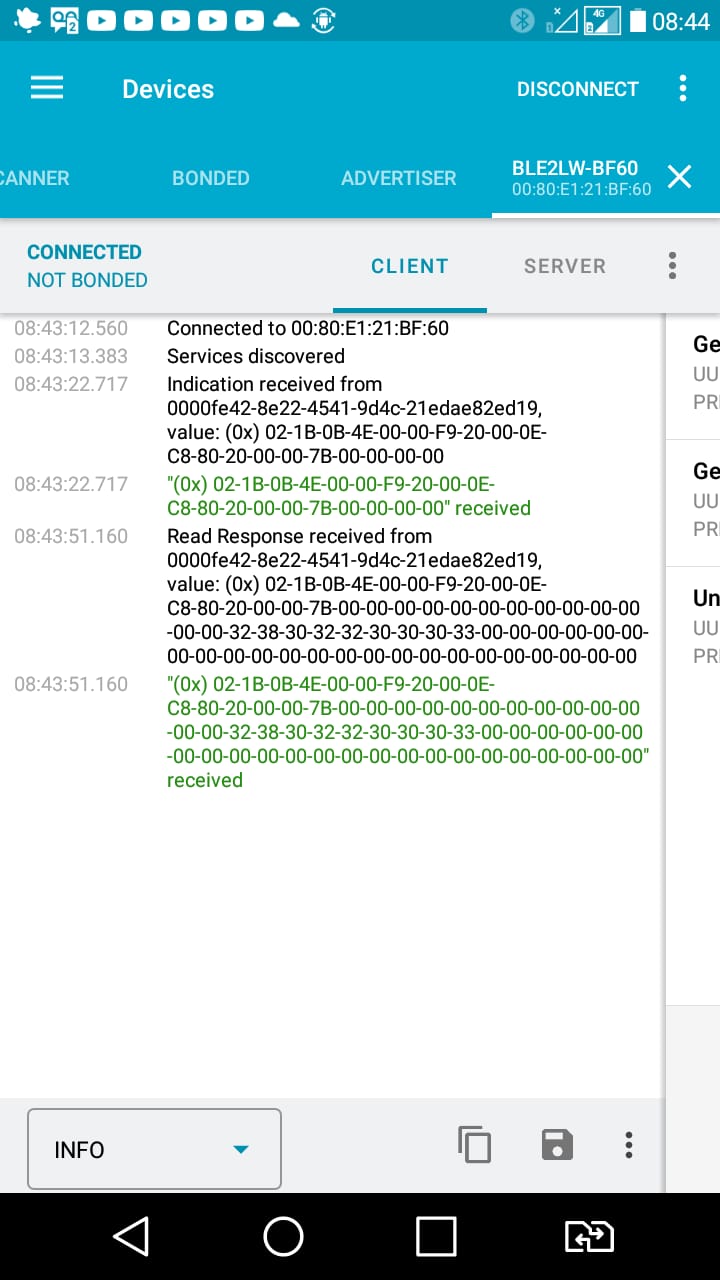Save the log to a file
This screenshot has width=720, height=1280.
pyautogui.click(x=556, y=1145)
